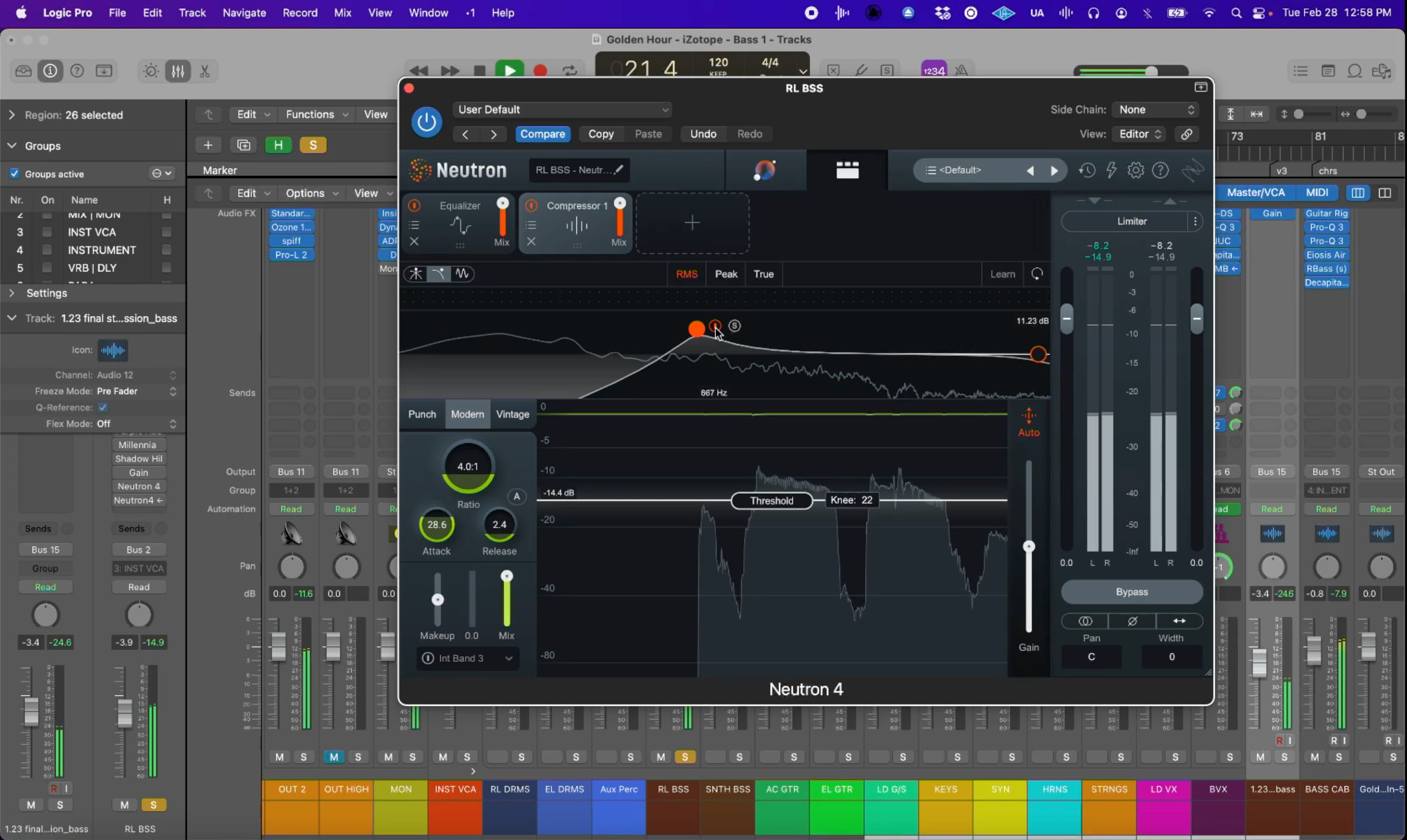Image resolution: width=1407 pixels, height=840 pixels.
Task: Open the Neutron Default preset menu
Action: coord(960,170)
